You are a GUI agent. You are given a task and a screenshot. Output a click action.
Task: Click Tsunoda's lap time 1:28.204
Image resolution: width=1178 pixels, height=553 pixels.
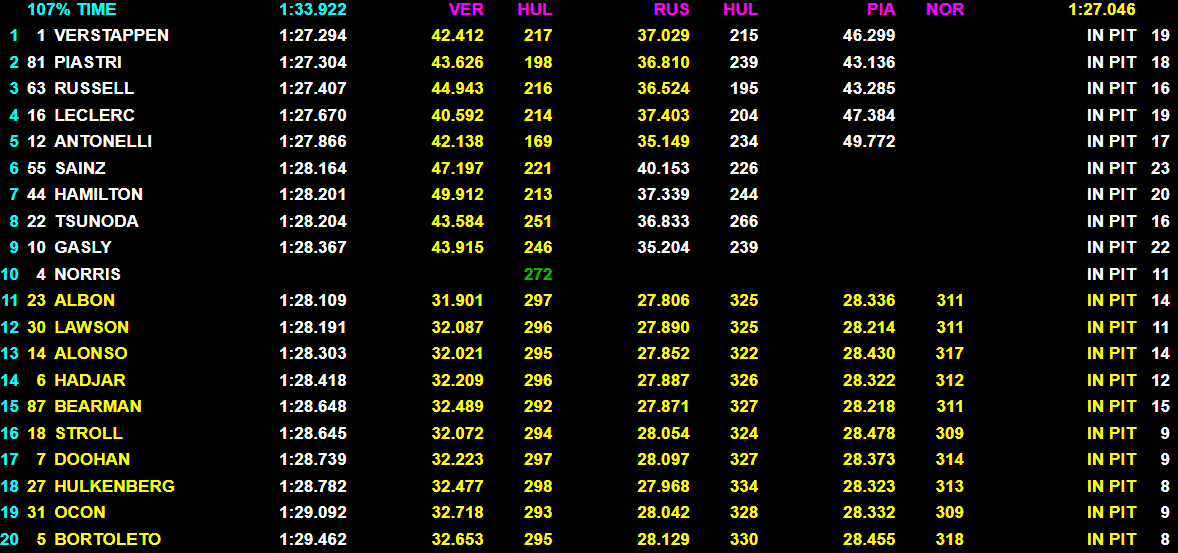pyautogui.click(x=313, y=221)
